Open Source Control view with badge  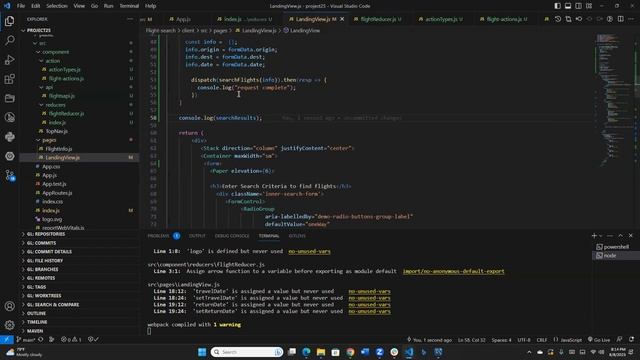[9, 176]
